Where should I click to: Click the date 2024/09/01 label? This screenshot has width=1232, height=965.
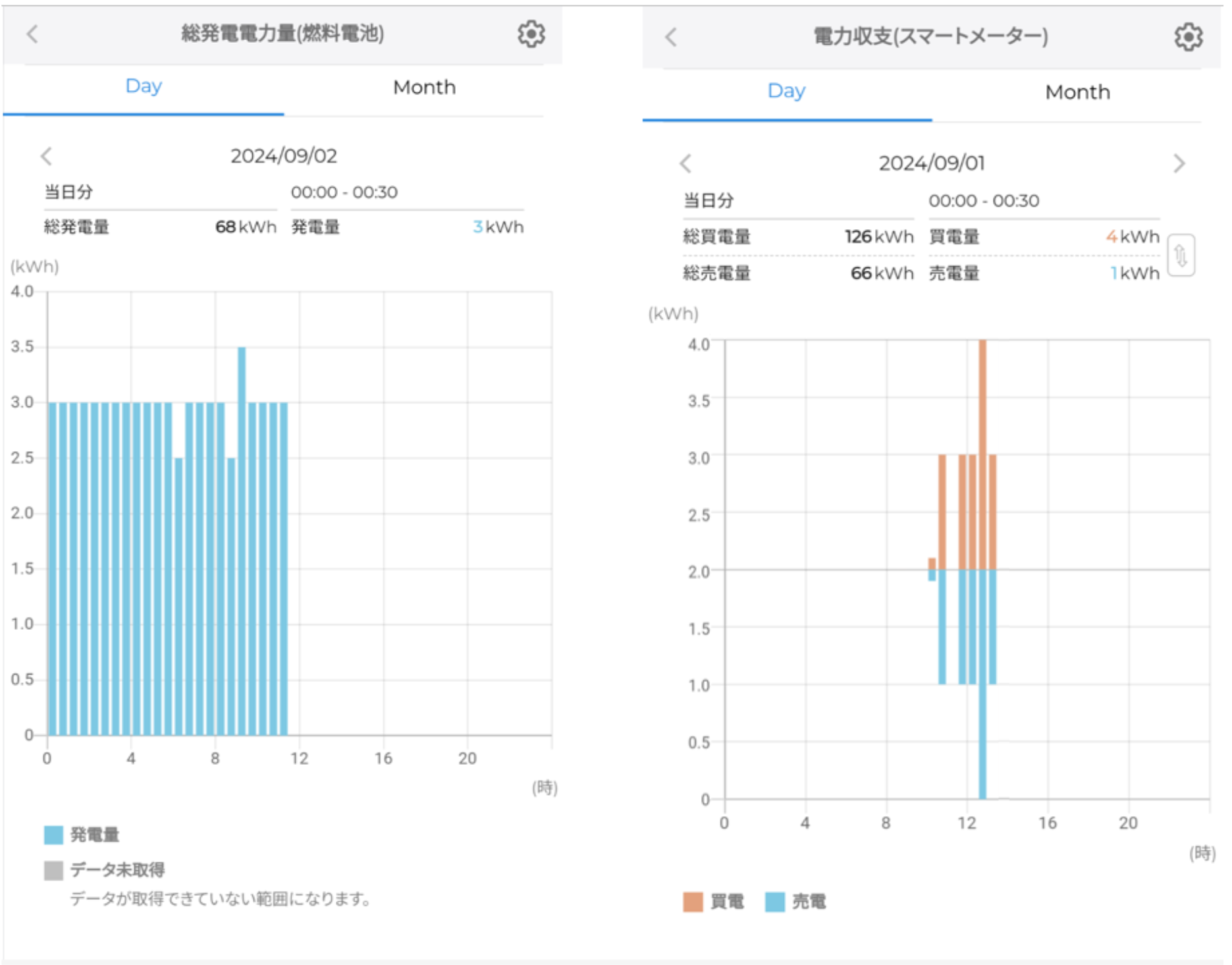tap(931, 163)
